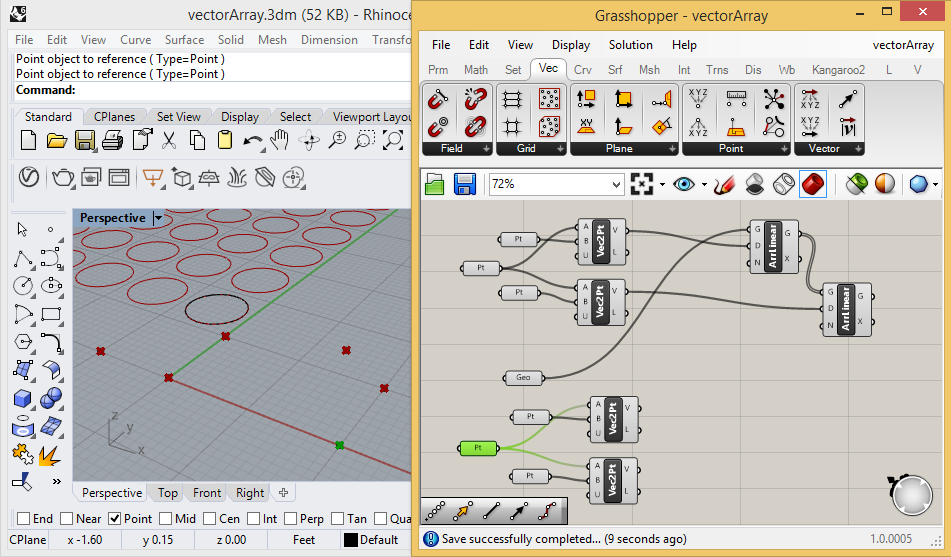Select the Sketch pencil tool in Grasshopper
This screenshot has height=557, width=951.
725,184
